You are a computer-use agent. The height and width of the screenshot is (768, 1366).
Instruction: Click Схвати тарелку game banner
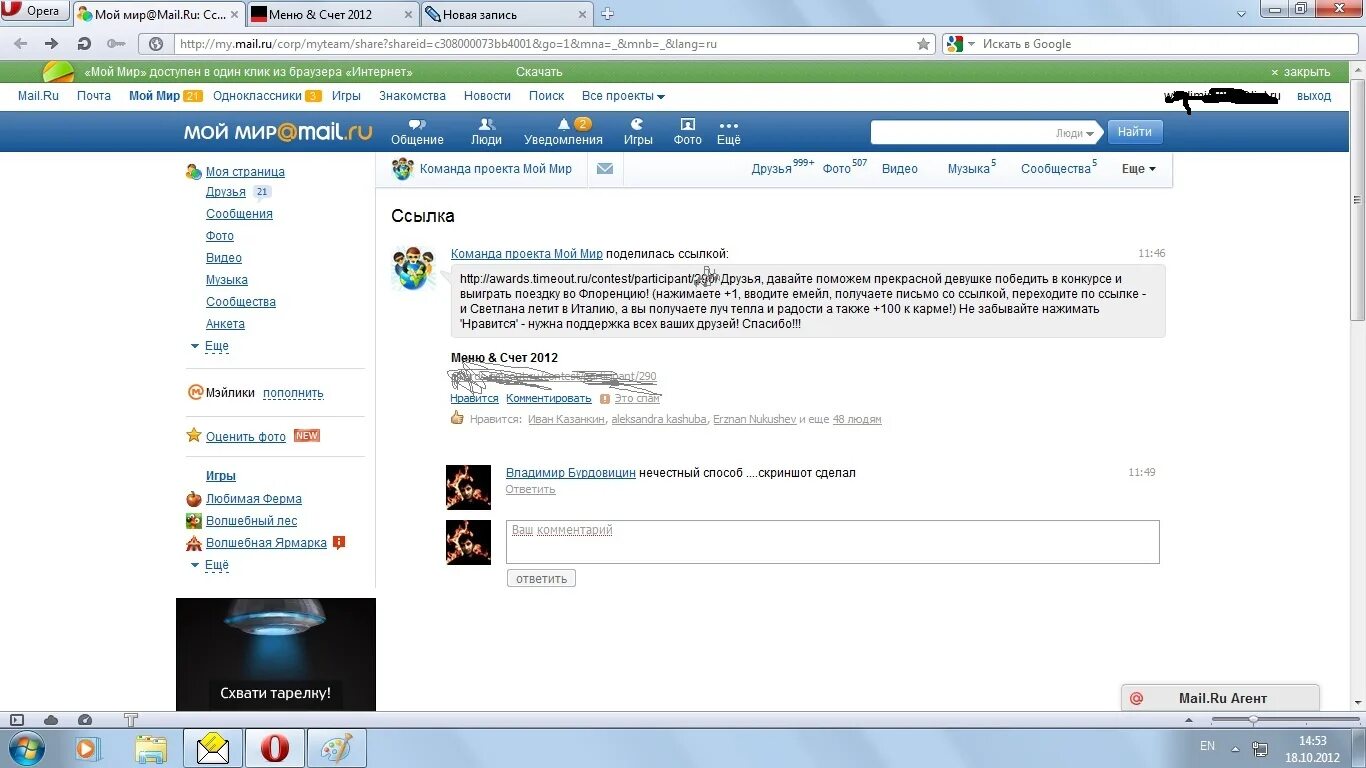coord(276,654)
